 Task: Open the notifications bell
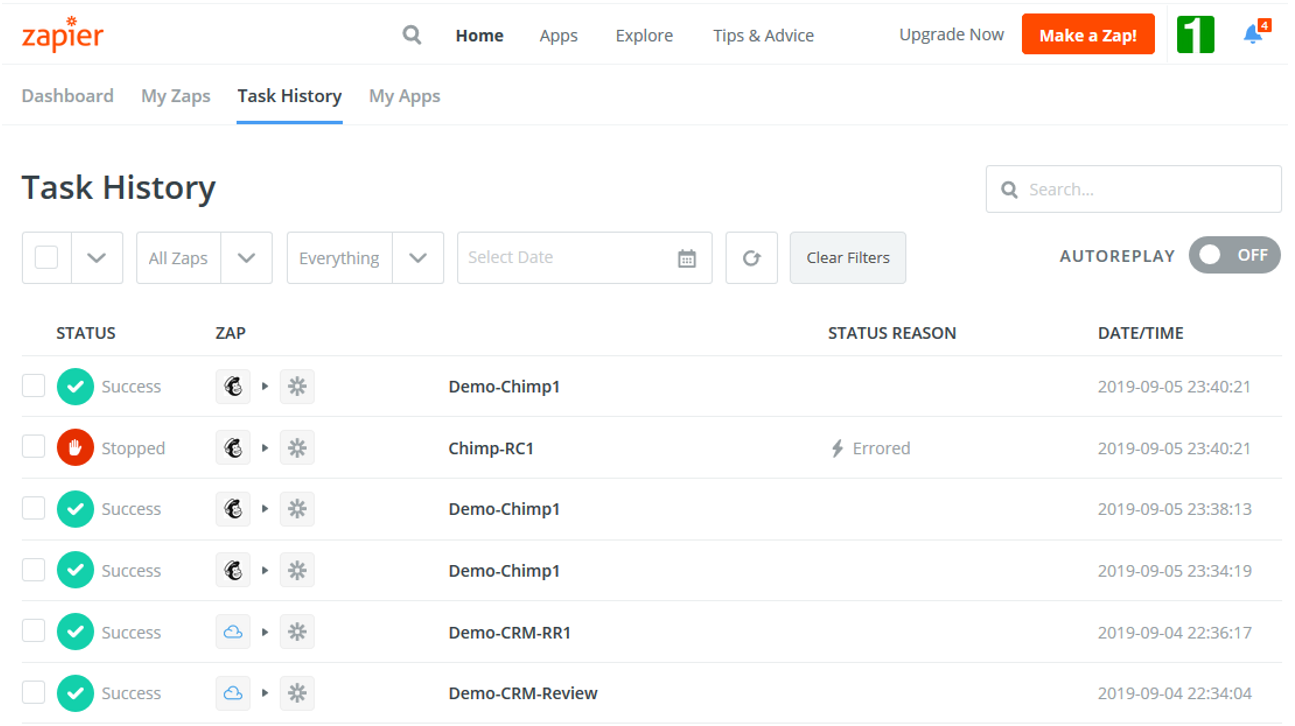click(1253, 34)
